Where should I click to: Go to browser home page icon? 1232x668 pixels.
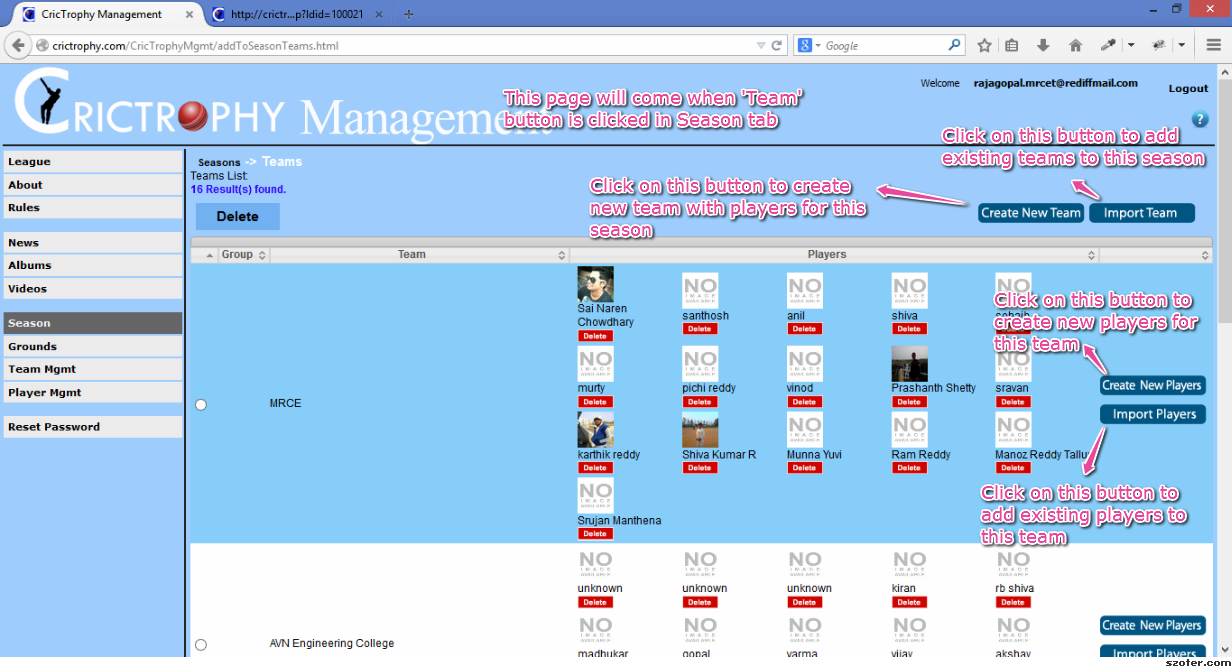[1075, 46]
